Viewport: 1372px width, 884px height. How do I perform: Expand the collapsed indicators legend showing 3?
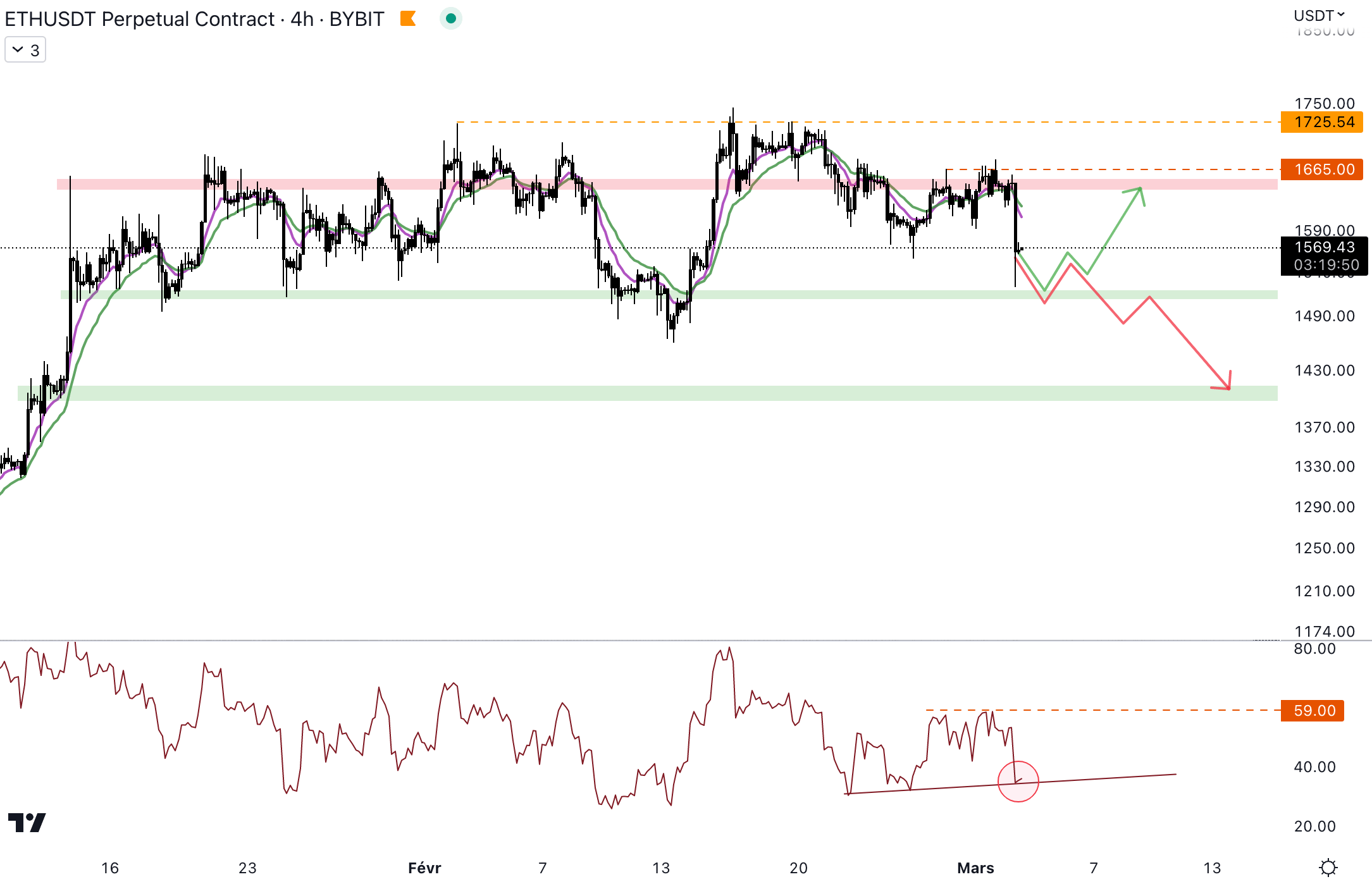tap(25, 50)
